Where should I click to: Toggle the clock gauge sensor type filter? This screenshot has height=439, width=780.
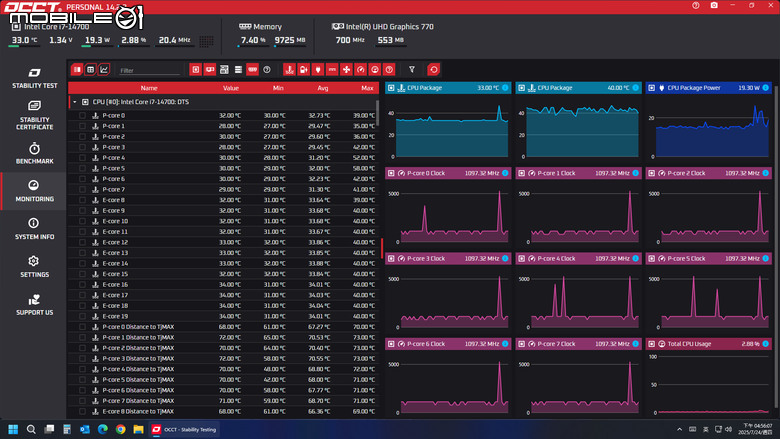[361, 70]
